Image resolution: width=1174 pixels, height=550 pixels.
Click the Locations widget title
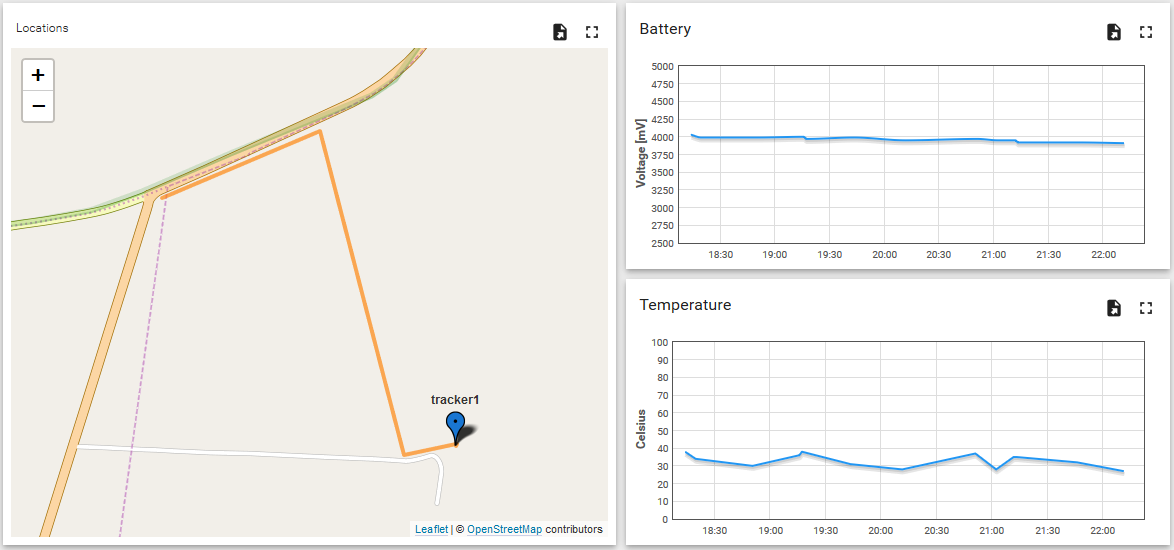[x=42, y=28]
